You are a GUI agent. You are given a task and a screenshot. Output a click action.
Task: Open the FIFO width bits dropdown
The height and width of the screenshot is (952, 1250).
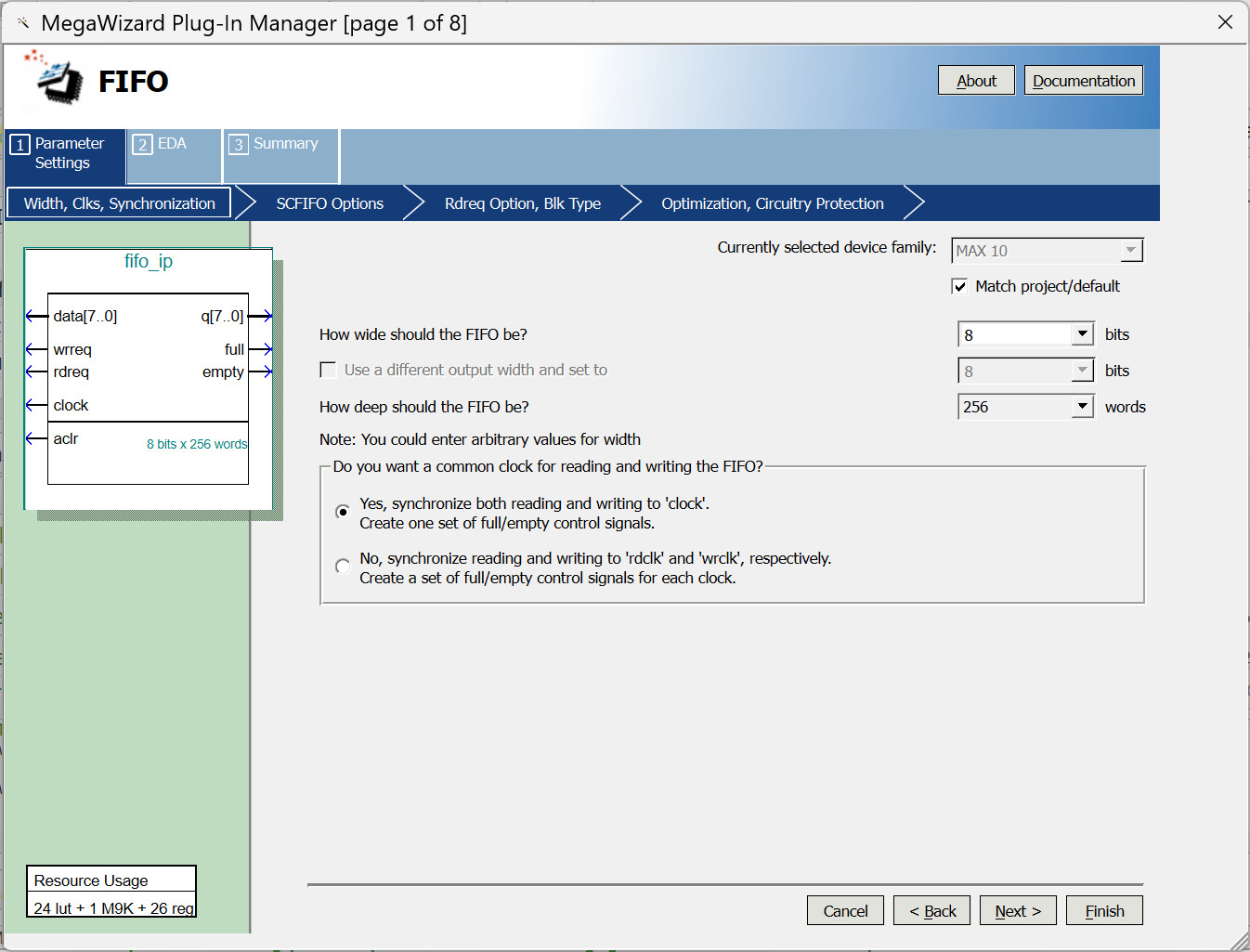coord(1083,334)
